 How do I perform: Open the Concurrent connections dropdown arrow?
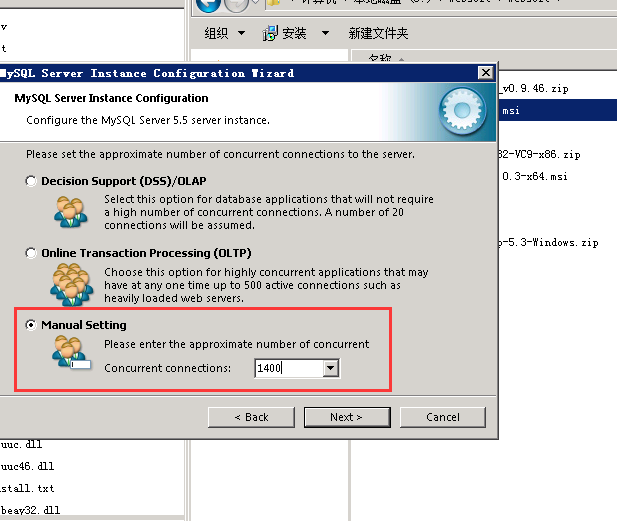[331, 369]
